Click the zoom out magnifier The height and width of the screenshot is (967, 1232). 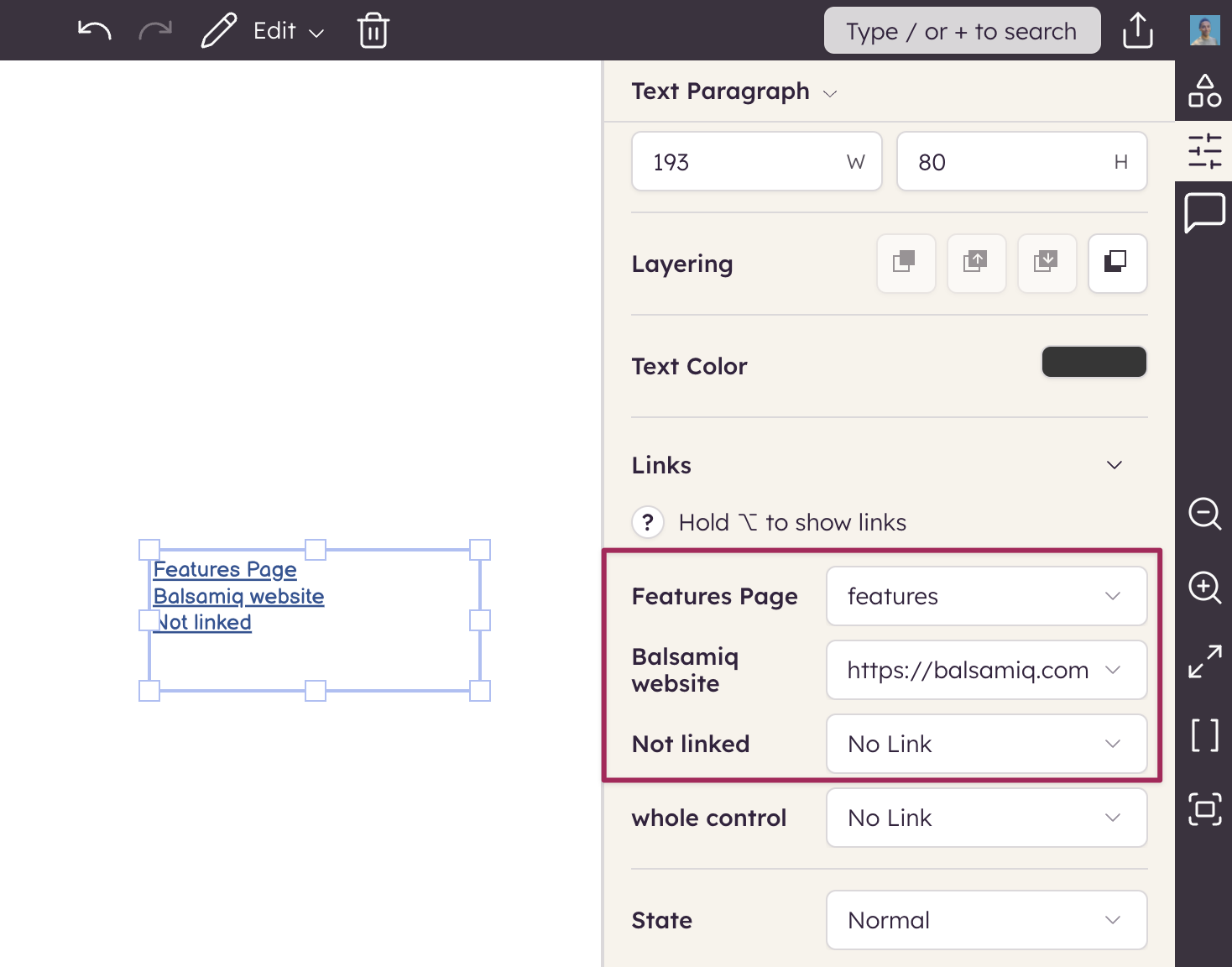coord(1204,513)
